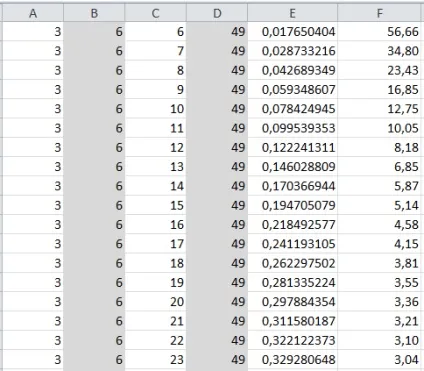The height and width of the screenshot is (371, 424).
Task: Select cell showing 56,66
Action: click(x=379, y=32)
